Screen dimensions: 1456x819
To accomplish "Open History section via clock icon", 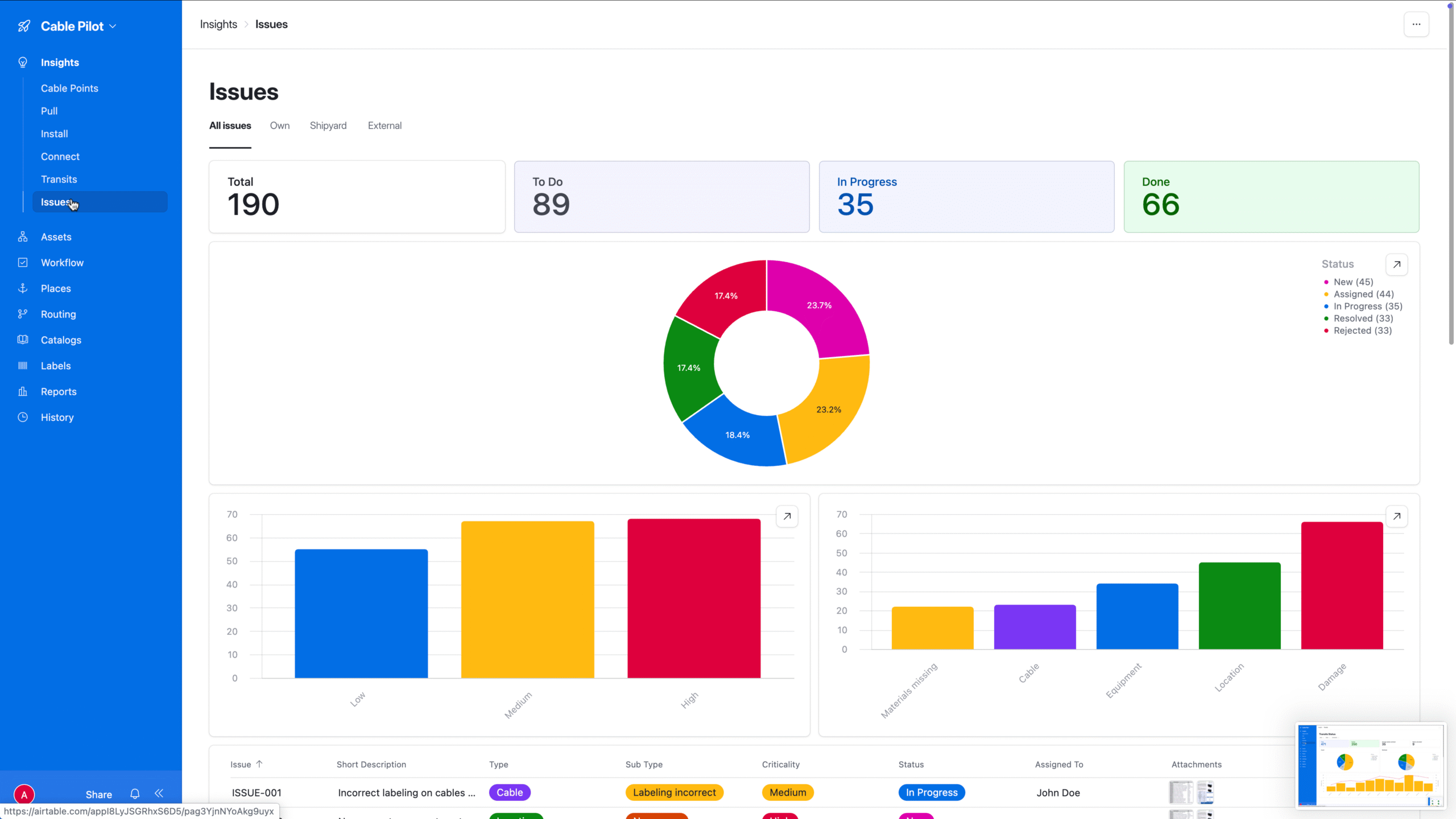I will (23, 417).
